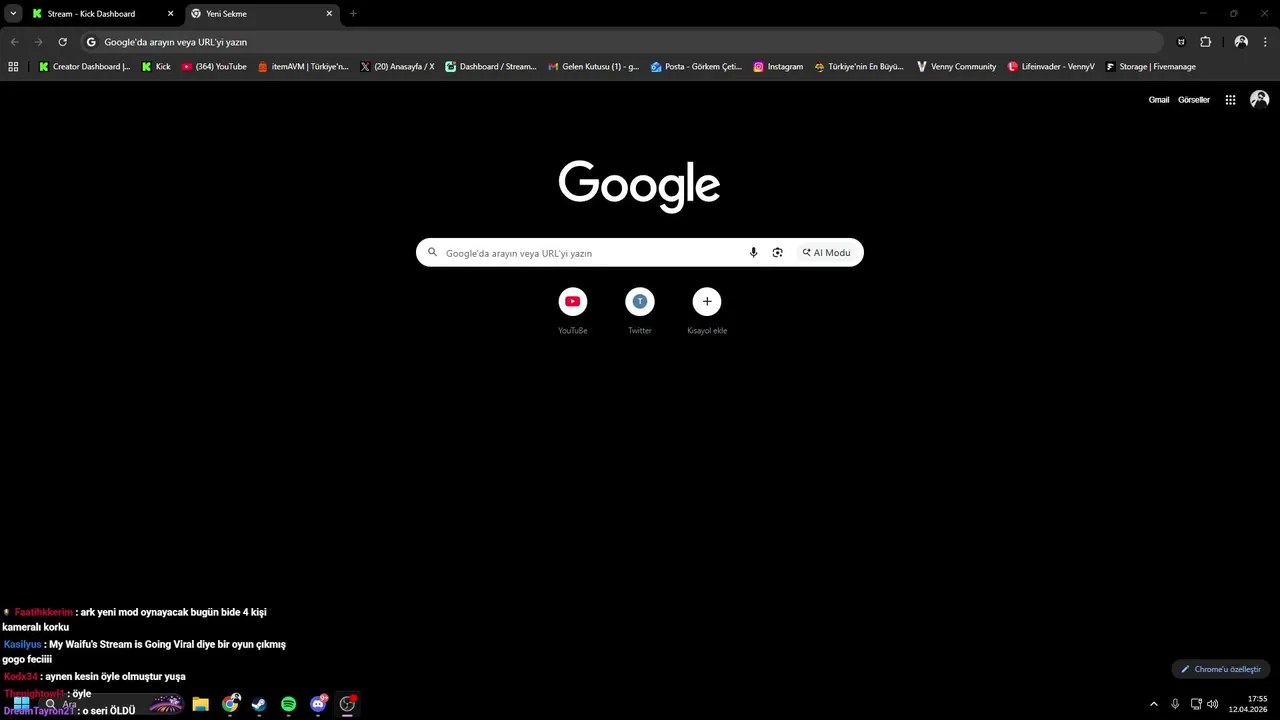Focus the Chrome address bar
This screenshot has width=1280, height=720.
click(x=622, y=42)
